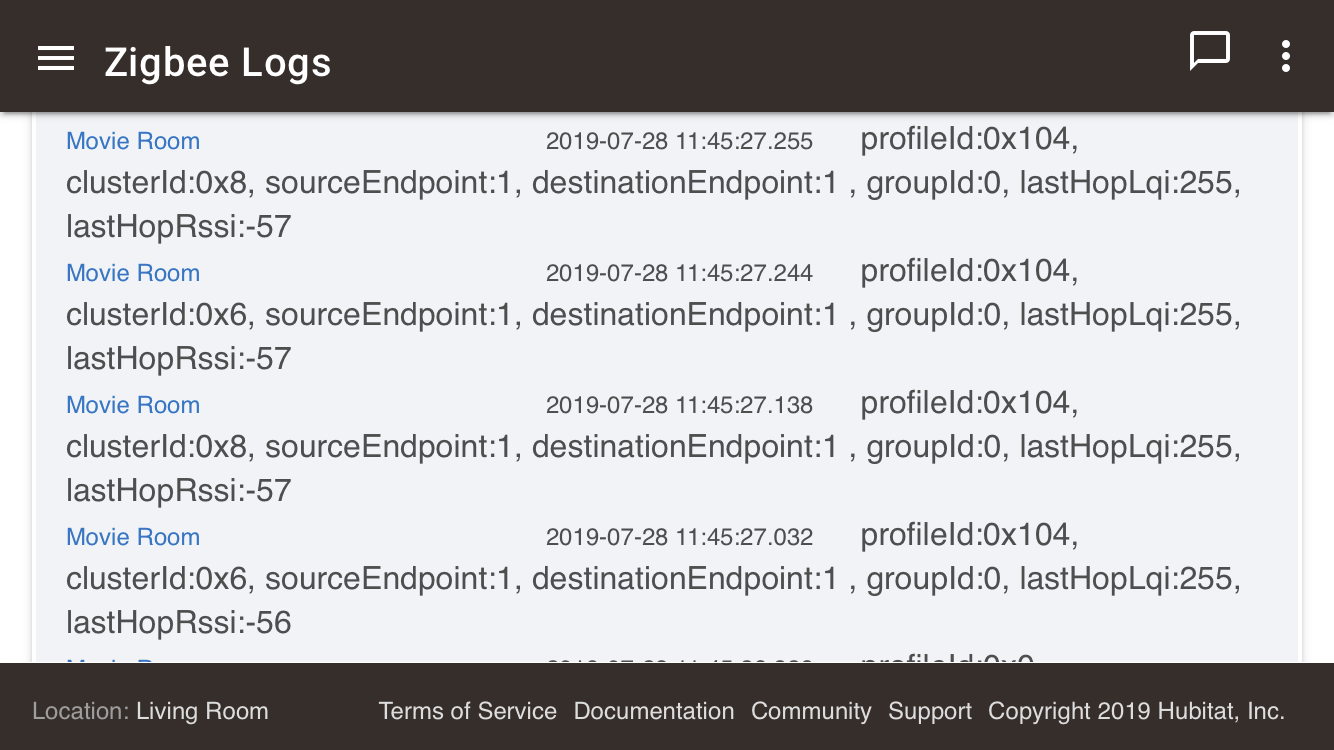Screen dimensions: 1334x750
Task: Click the Zigbee Logs page title
Action: coord(218,62)
